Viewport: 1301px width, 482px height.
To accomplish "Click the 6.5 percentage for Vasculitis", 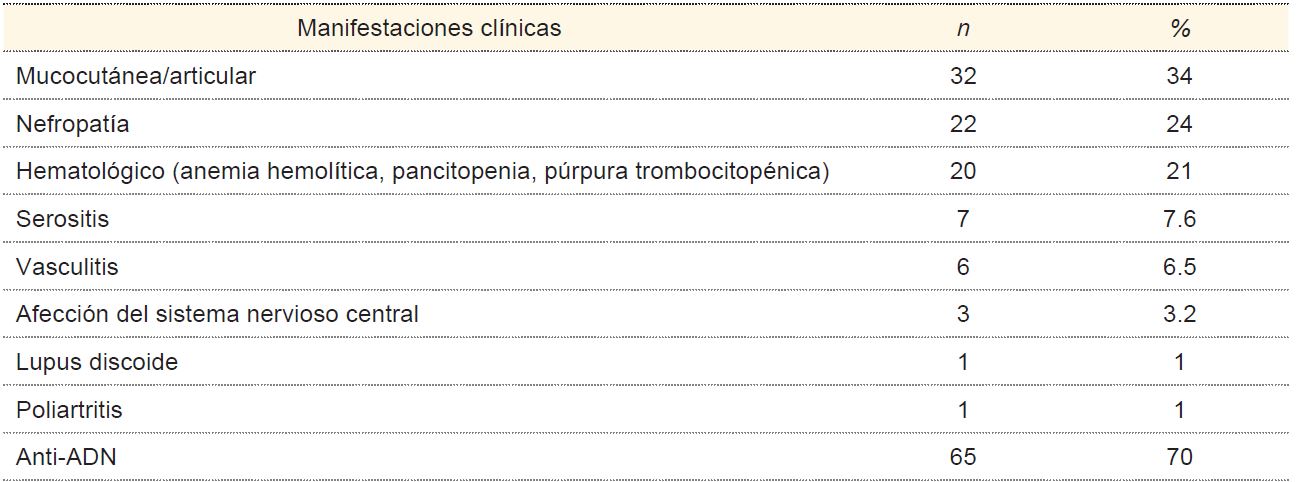I will click(x=1180, y=267).
